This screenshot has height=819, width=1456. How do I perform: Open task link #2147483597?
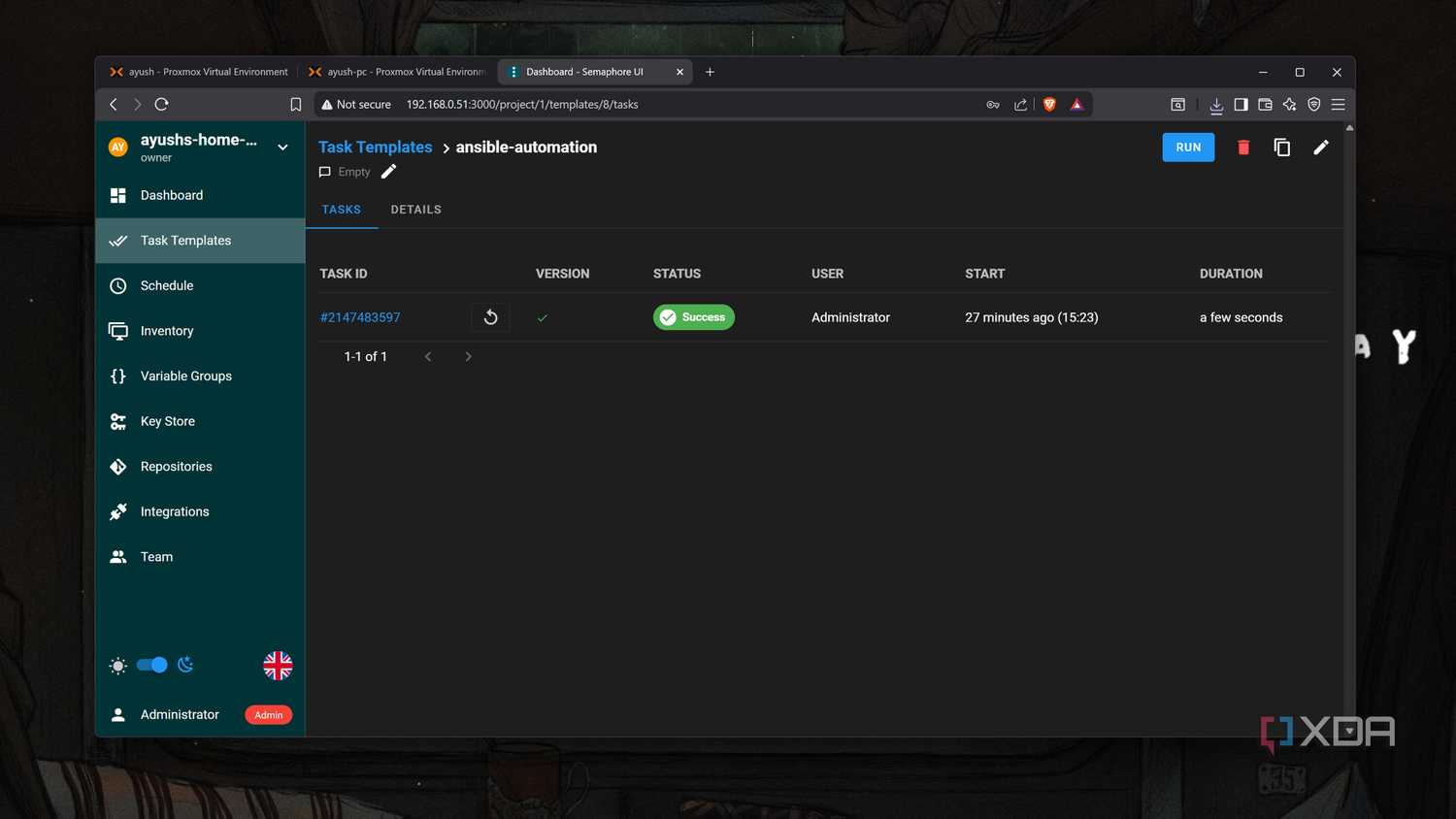point(360,317)
